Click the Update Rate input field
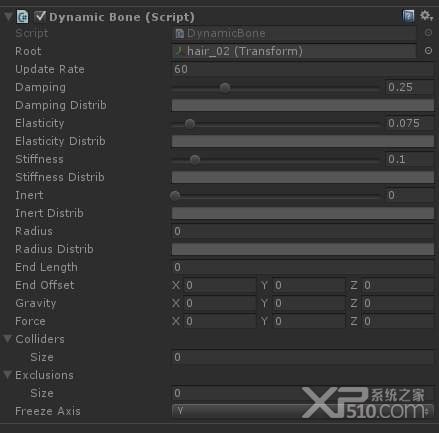This screenshot has width=439, height=433. click(x=303, y=69)
